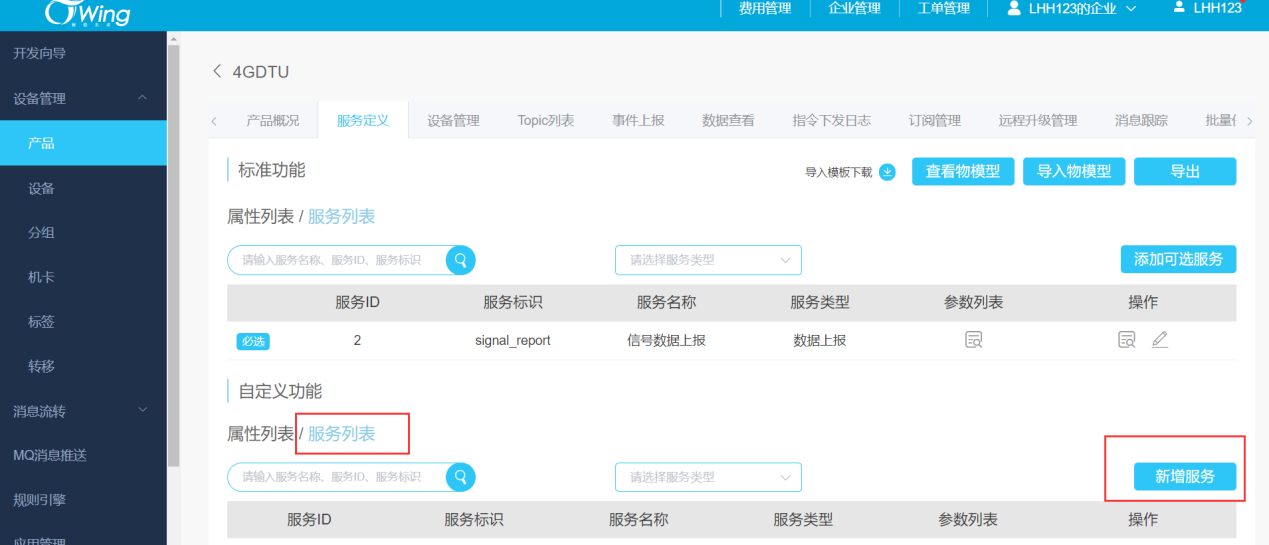This screenshot has height=545, width=1269.
Task: Collapse the 设备管理 sidebar menu
Action: (x=142, y=98)
